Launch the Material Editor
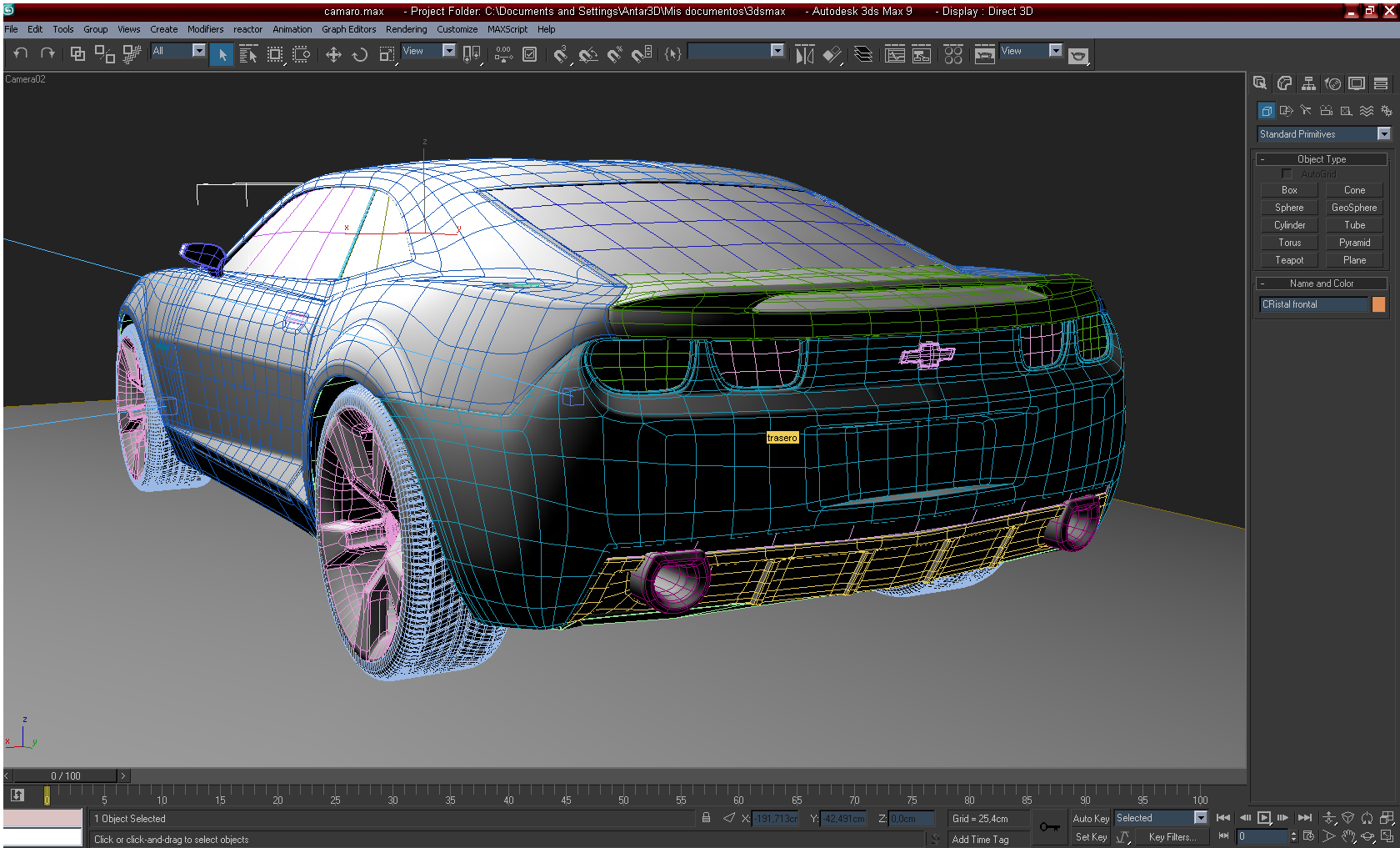The height and width of the screenshot is (848, 1400). 953,54
